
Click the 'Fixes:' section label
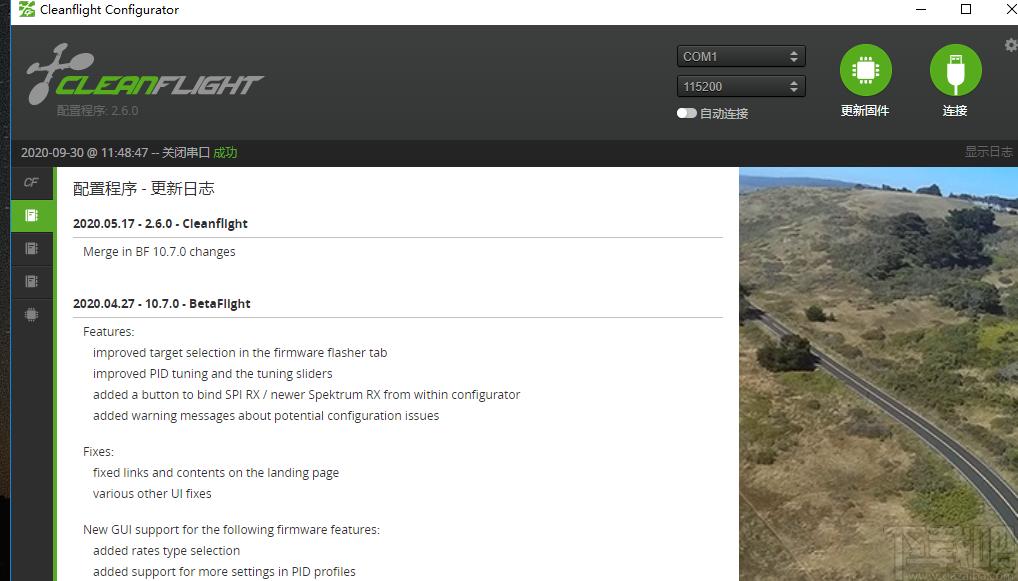click(x=98, y=452)
